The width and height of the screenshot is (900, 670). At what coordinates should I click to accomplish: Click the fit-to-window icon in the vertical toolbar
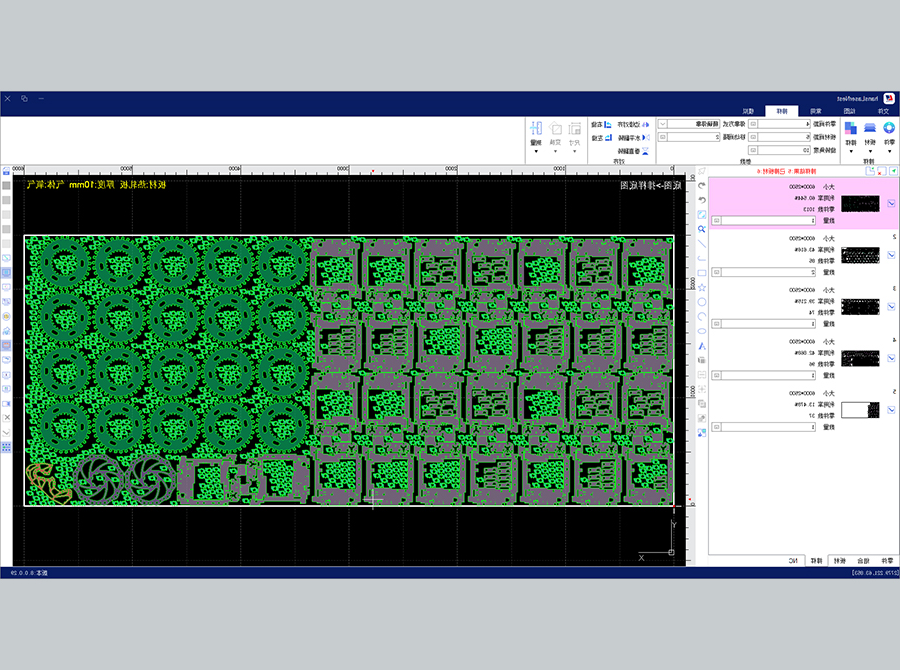click(701, 215)
